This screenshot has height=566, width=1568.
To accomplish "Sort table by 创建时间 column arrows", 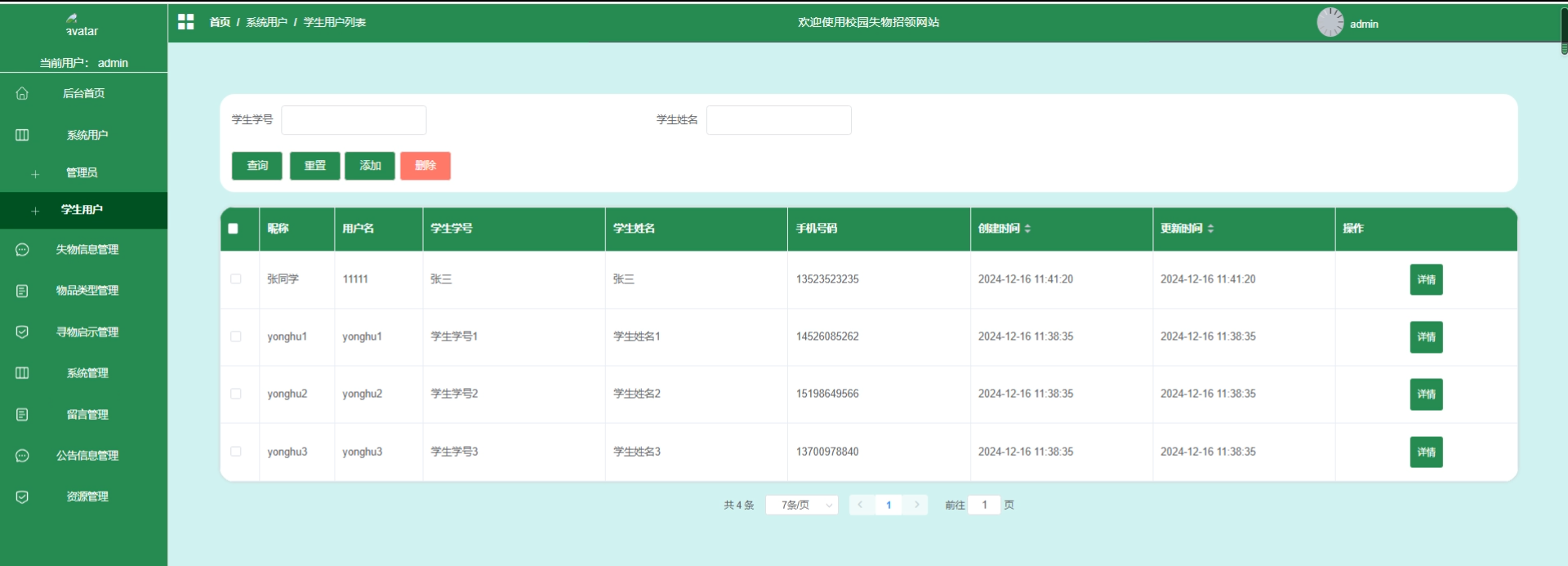I will pyautogui.click(x=1027, y=229).
